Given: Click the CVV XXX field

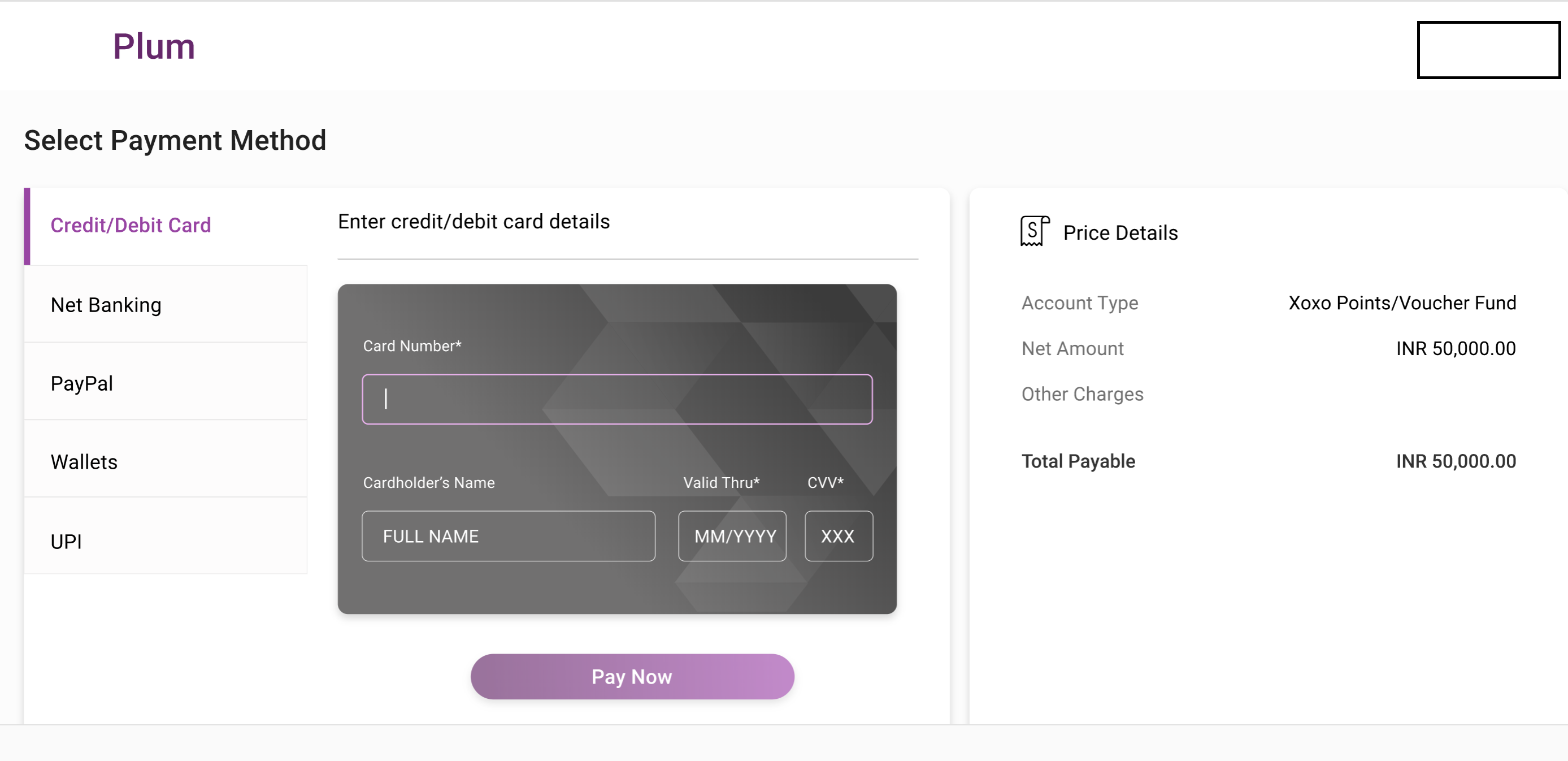Looking at the screenshot, I should pos(838,536).
